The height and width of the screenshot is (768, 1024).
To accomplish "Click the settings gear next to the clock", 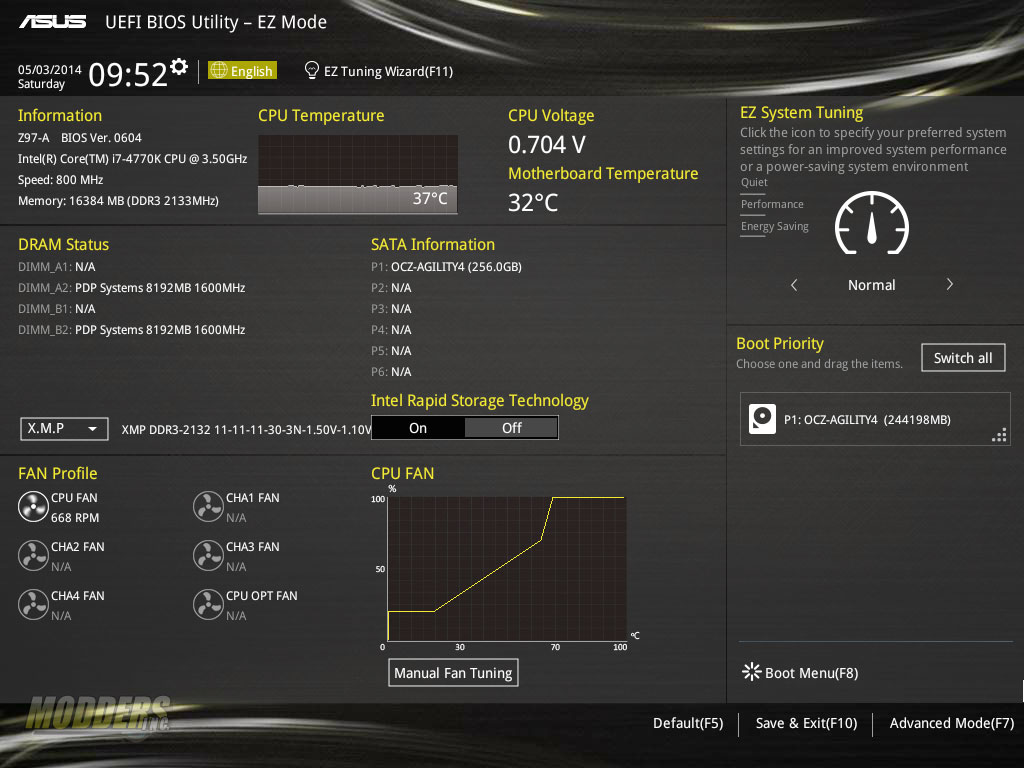I will pyautogui.click(x=179, y=67).
